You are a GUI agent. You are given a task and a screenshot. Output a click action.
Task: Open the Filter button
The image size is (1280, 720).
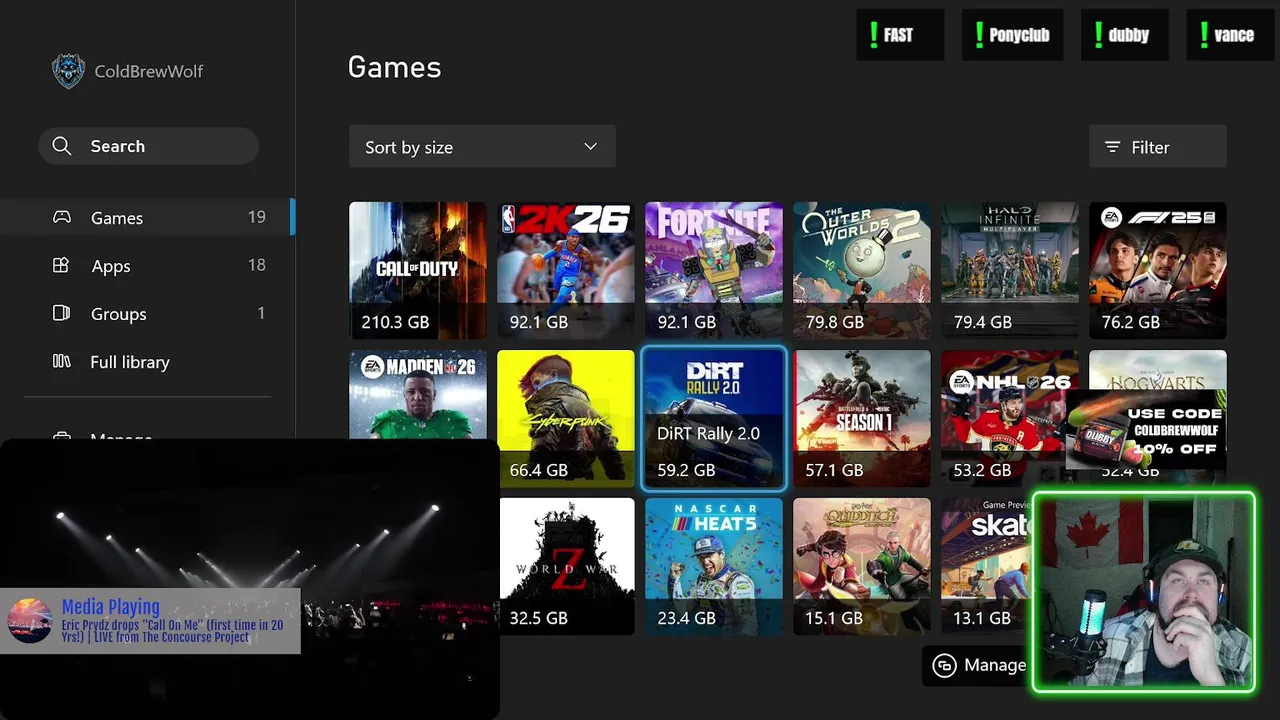[x=1157, y=147]
